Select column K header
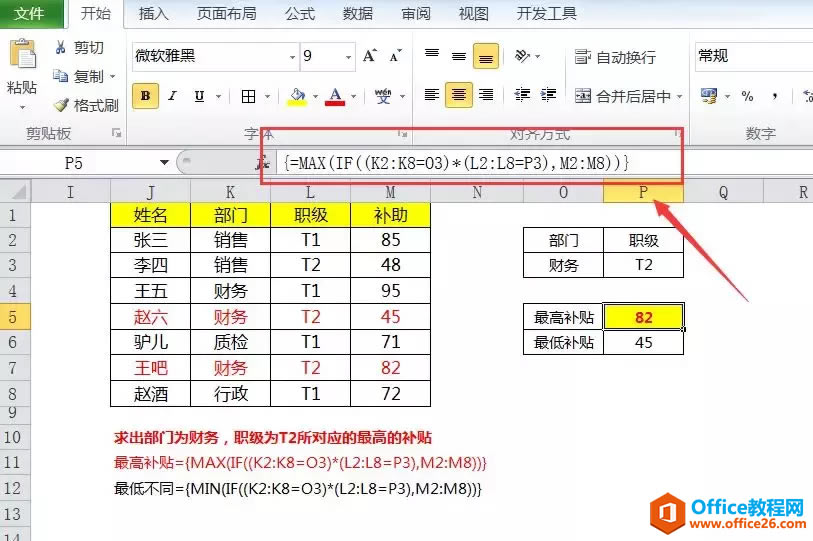The width and height of the screenshot is (813, 541). [x=230, y=192]
